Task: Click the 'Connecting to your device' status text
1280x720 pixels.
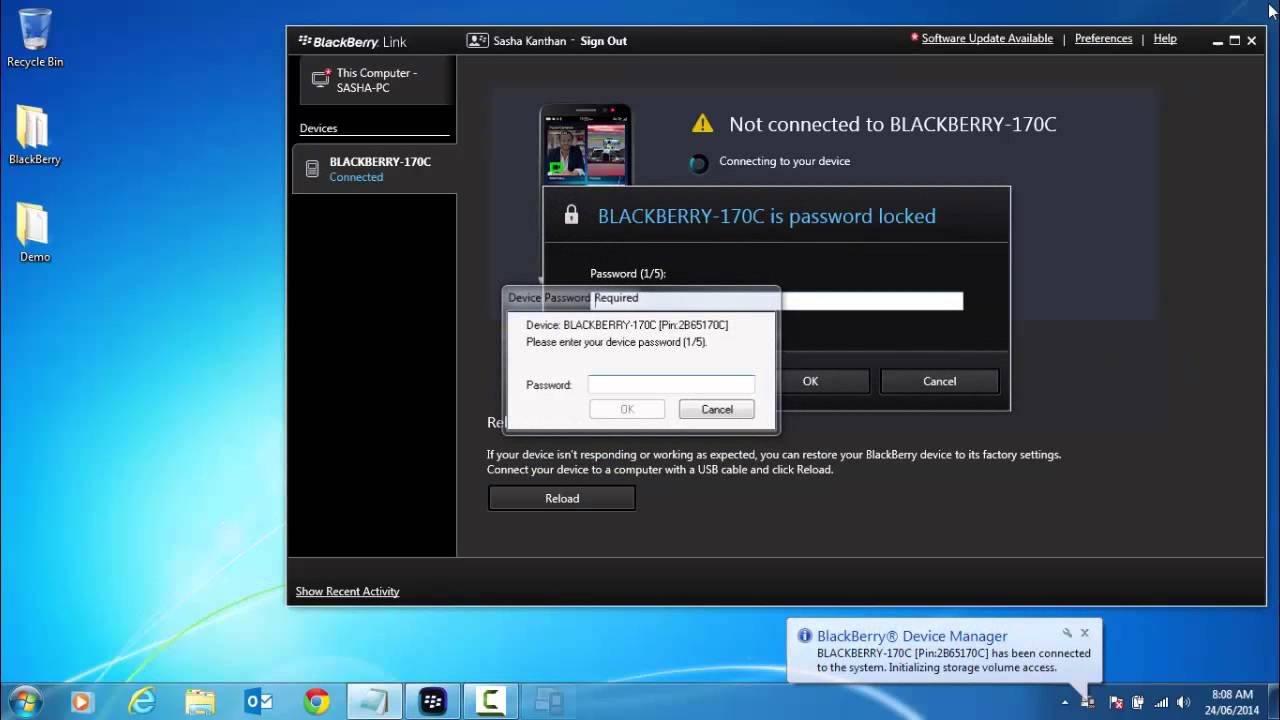Action: tap(785, 161)
